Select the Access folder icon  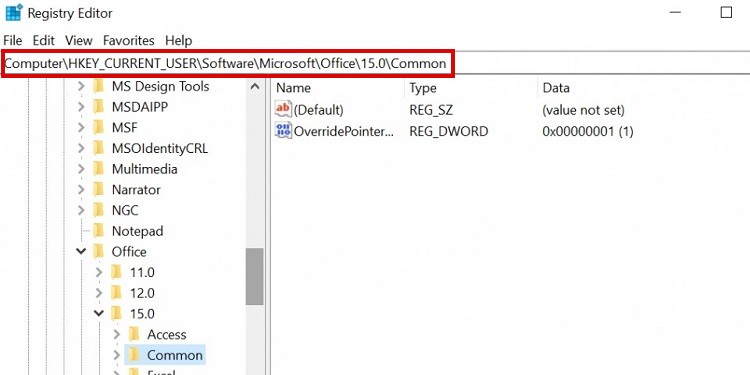(x=134, y=334)
